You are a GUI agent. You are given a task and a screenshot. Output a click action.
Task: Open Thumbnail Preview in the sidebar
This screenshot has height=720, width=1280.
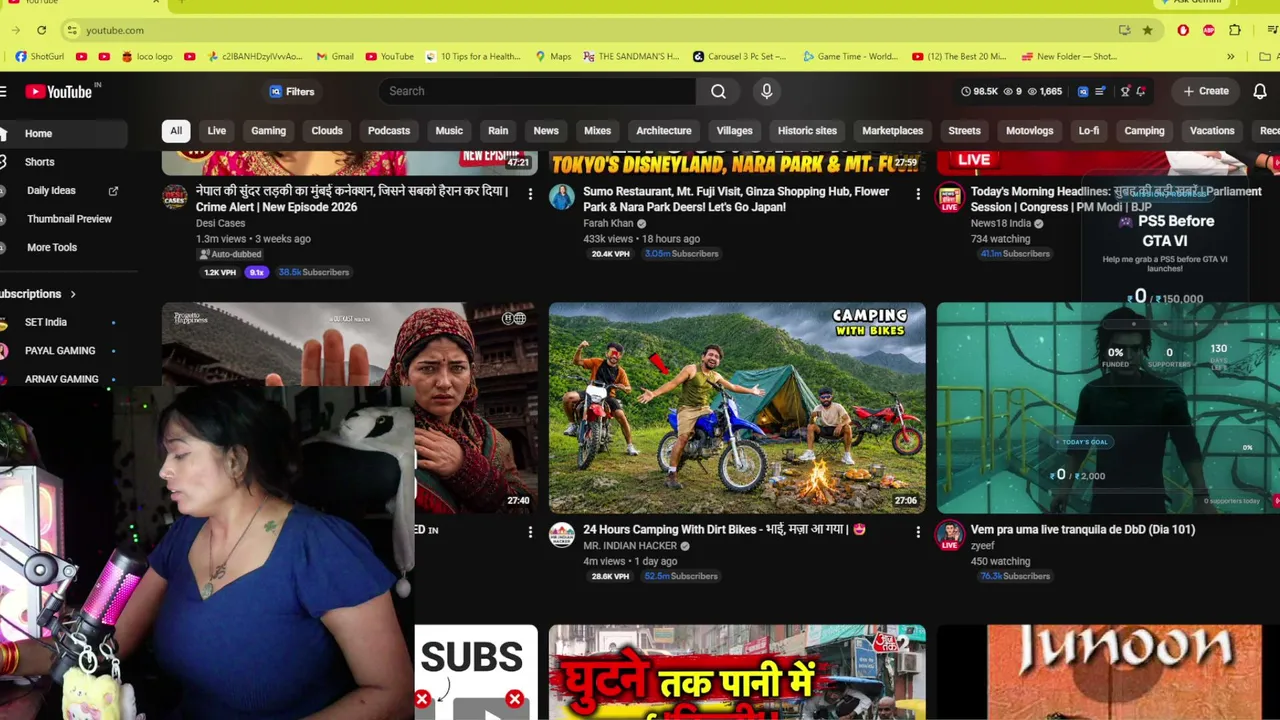(64, 219)
